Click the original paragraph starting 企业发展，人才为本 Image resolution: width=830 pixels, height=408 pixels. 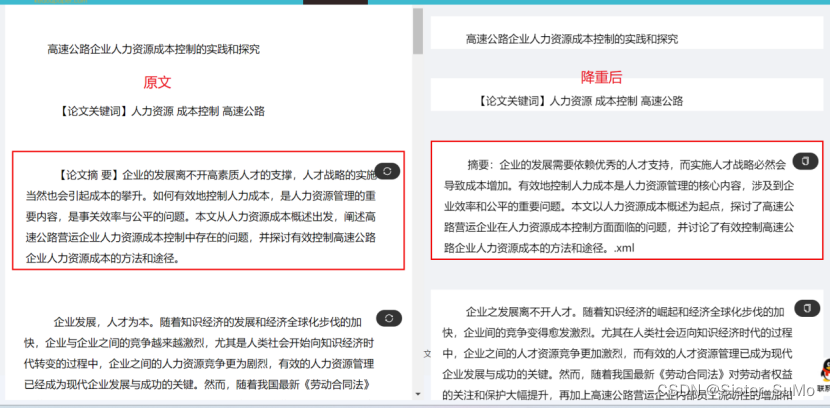click(x=199, y=352)
